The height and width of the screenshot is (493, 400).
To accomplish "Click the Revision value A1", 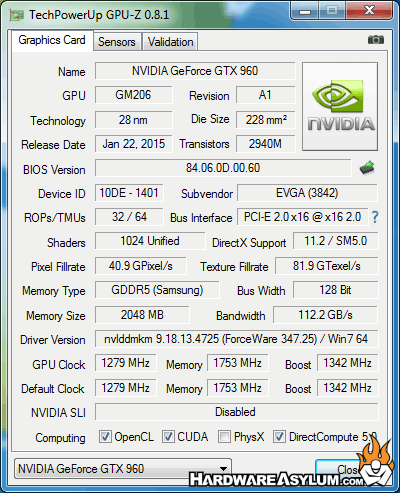I will click(x=265, y=95).
